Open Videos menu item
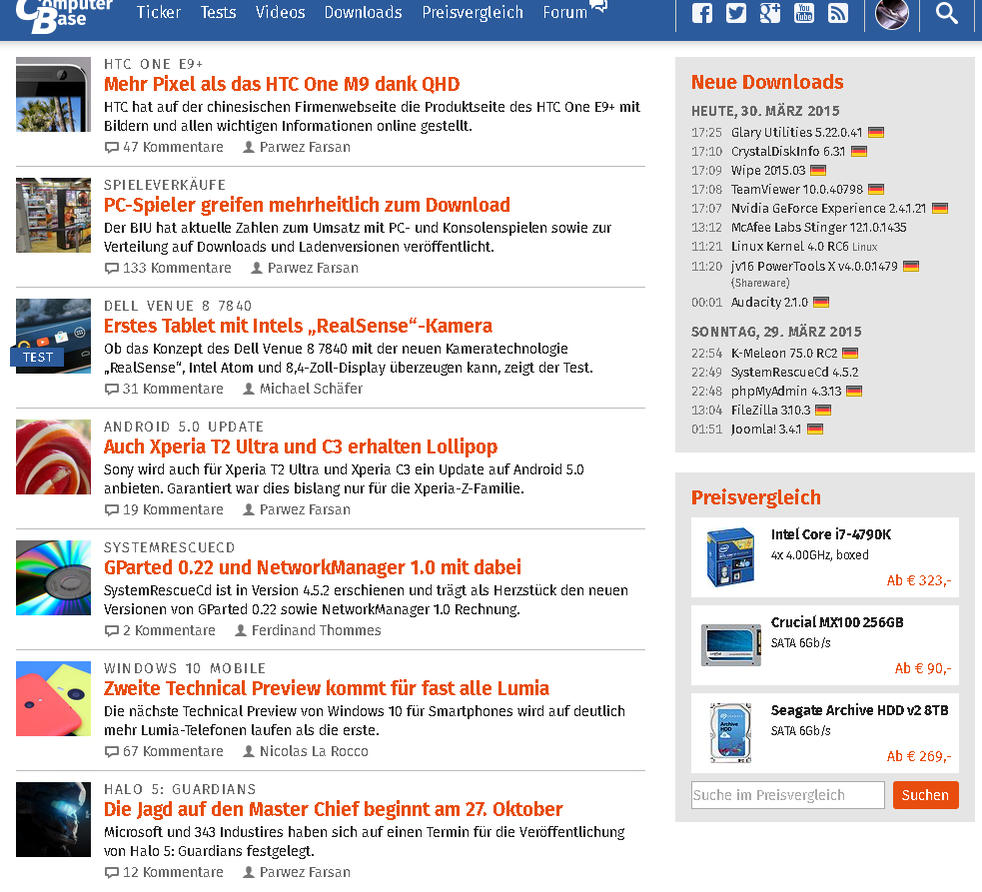This screenshot has width=982, height=892. 280,12
